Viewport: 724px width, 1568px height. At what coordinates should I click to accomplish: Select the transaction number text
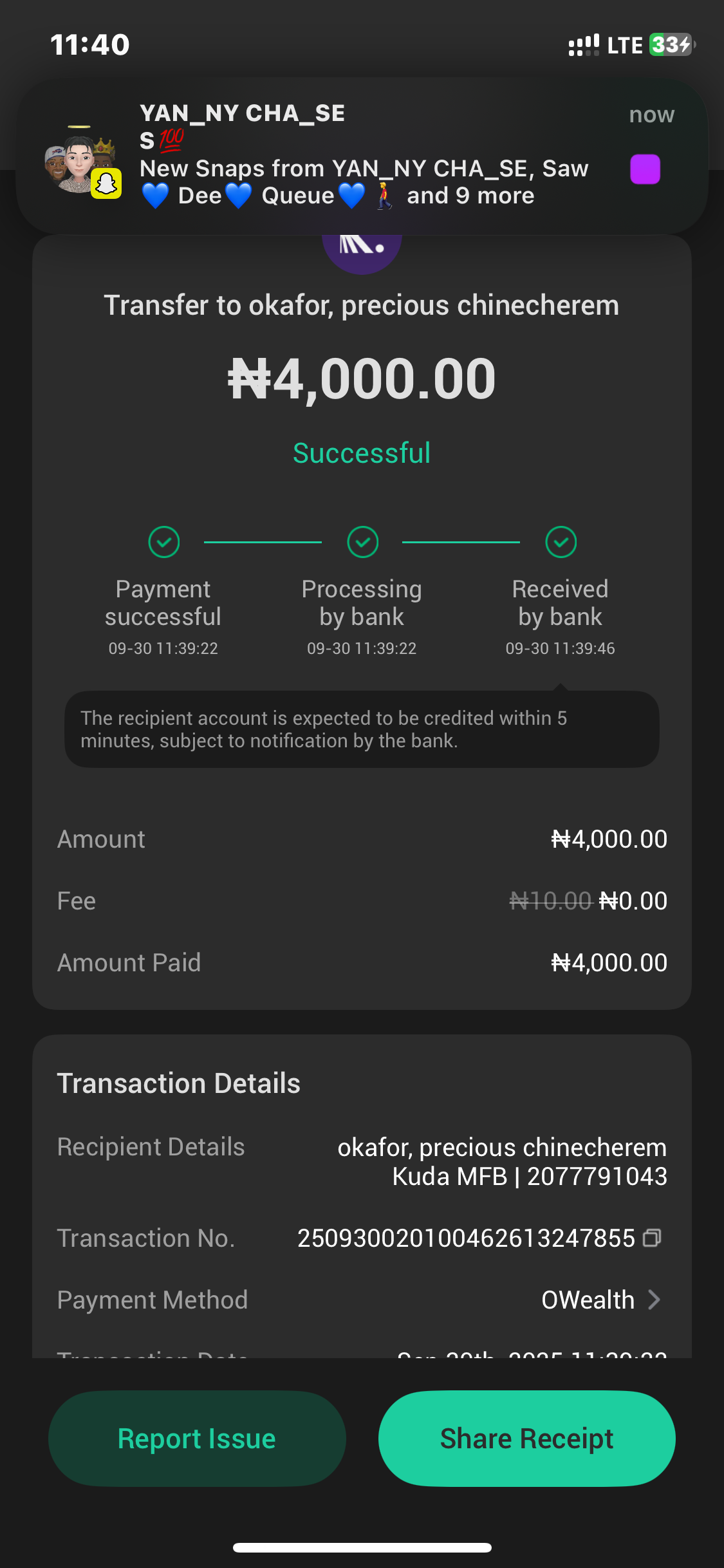(466, 1238)
